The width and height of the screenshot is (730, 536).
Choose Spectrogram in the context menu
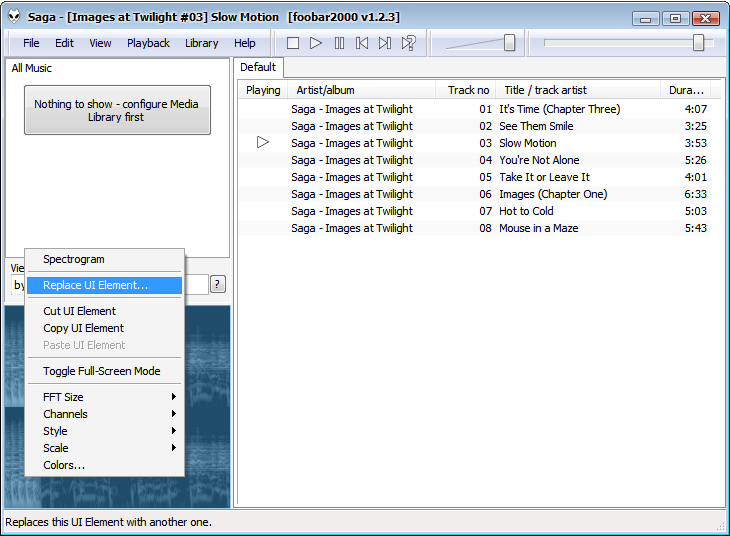[x=104, y=259]
